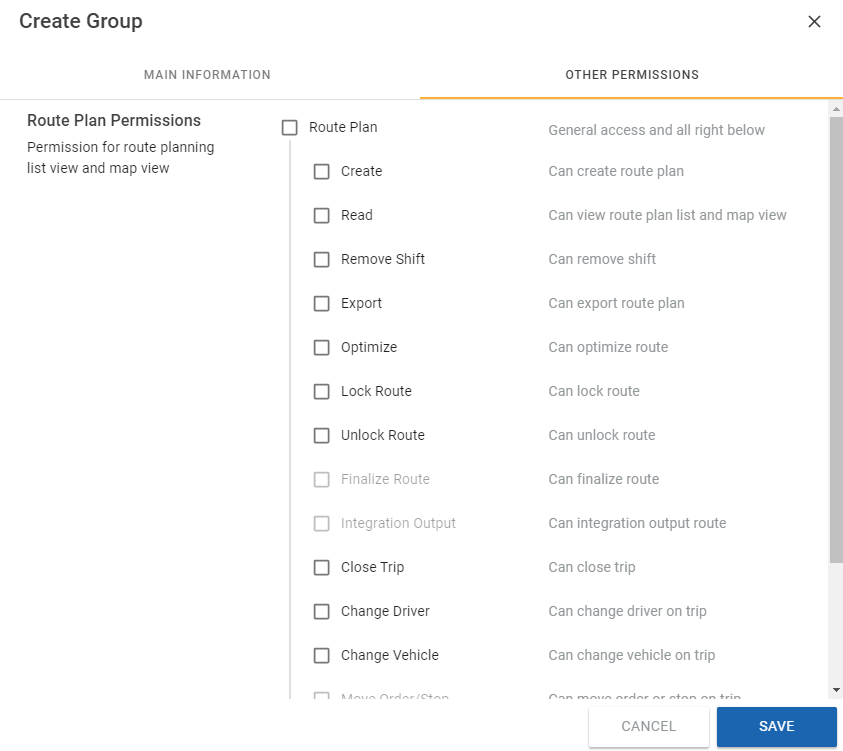
Task: Check the Change Vehicle checkbox
Action: (322, 656)
